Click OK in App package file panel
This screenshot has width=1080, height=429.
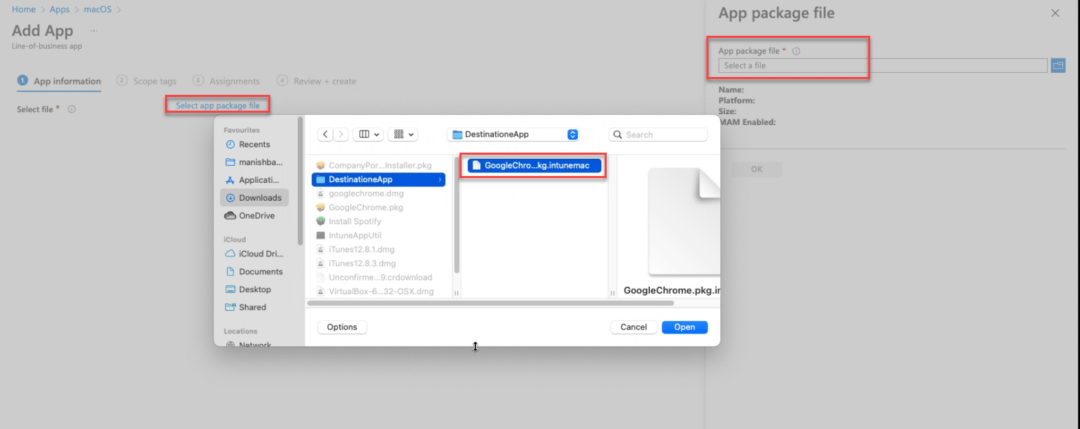(756, 169)
